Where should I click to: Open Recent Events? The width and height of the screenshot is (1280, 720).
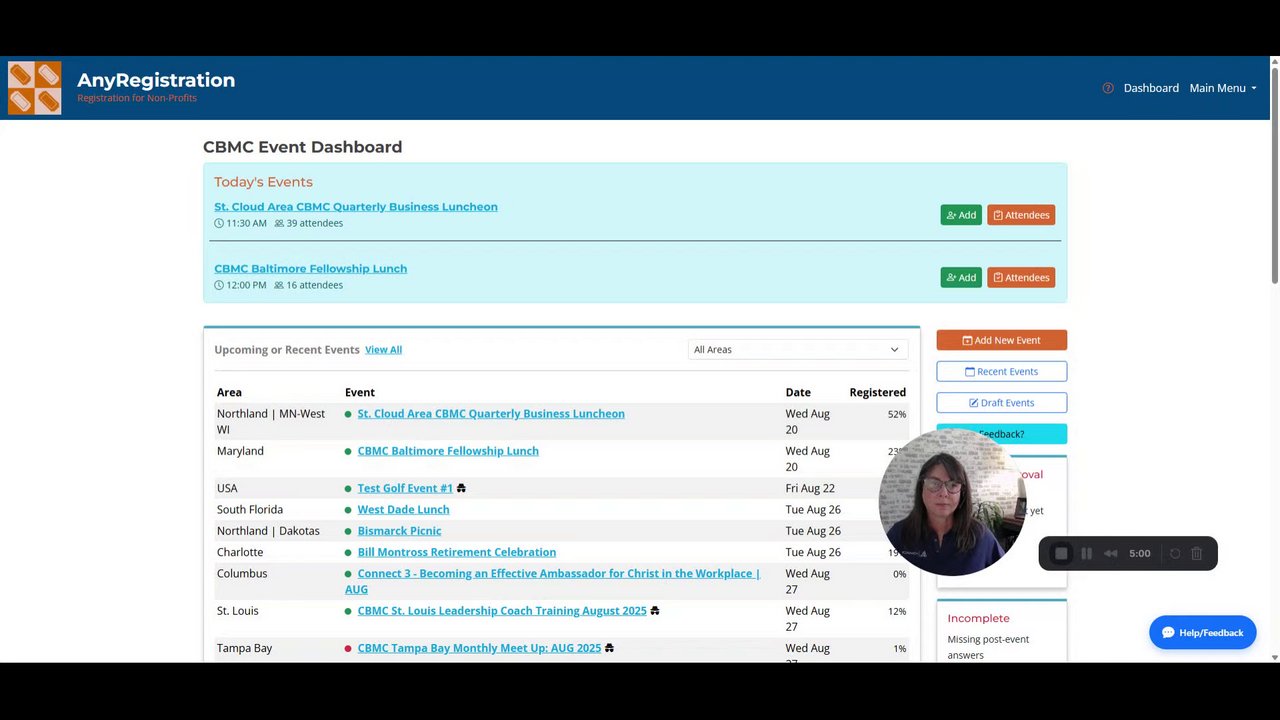pyautogui.click(x=1001, y=371)
